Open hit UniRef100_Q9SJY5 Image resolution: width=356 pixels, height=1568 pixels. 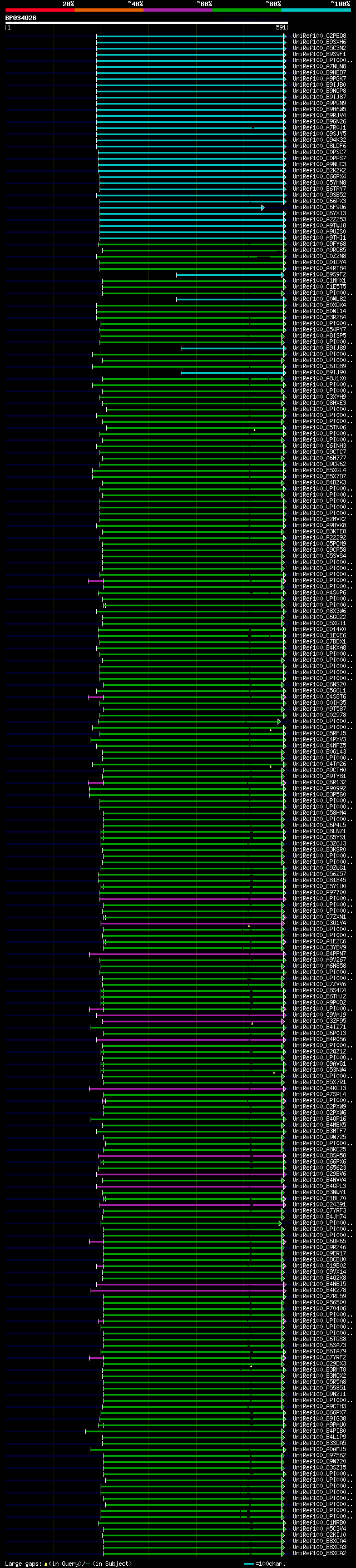click(x=319, y=134)
